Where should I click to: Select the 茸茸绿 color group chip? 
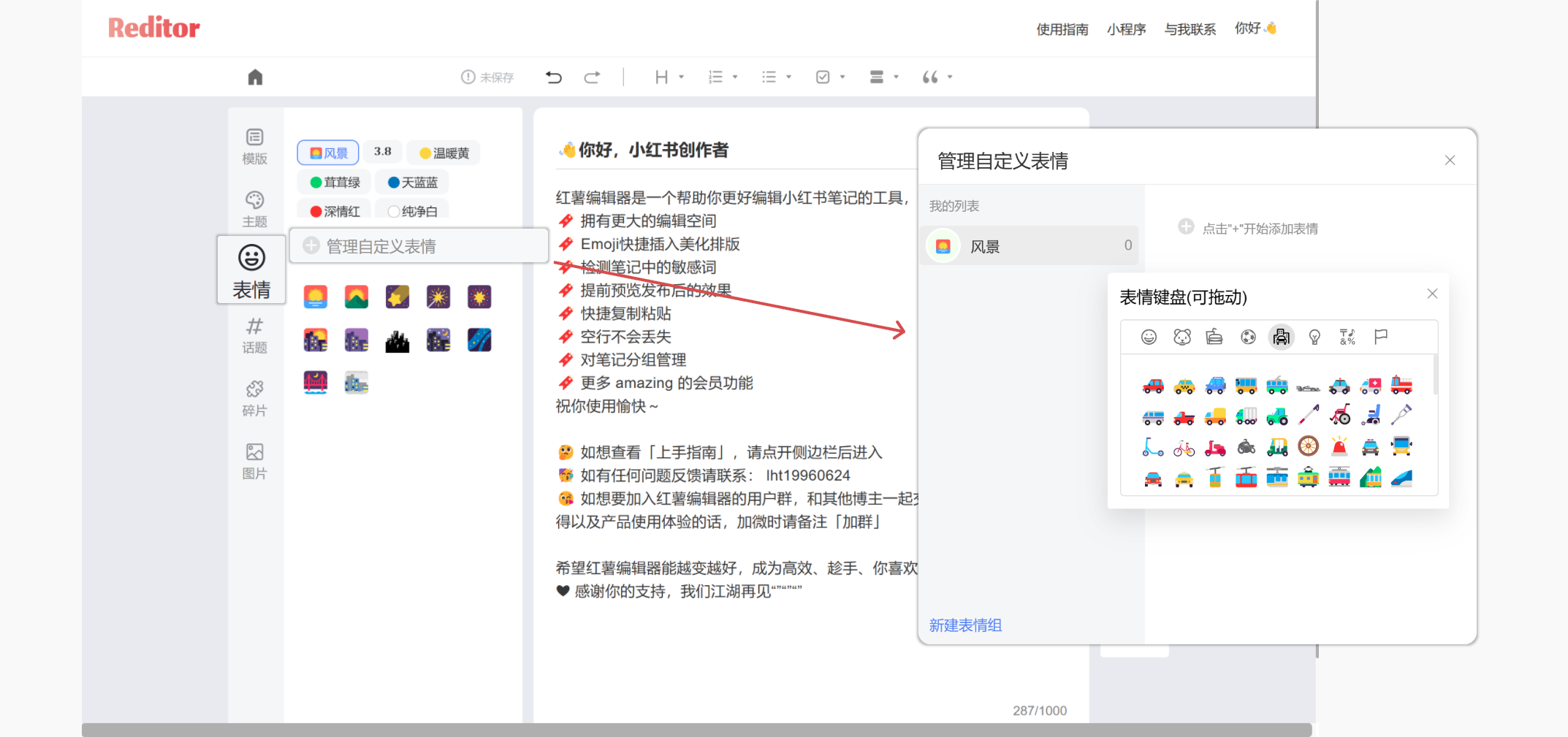point(335,182)
